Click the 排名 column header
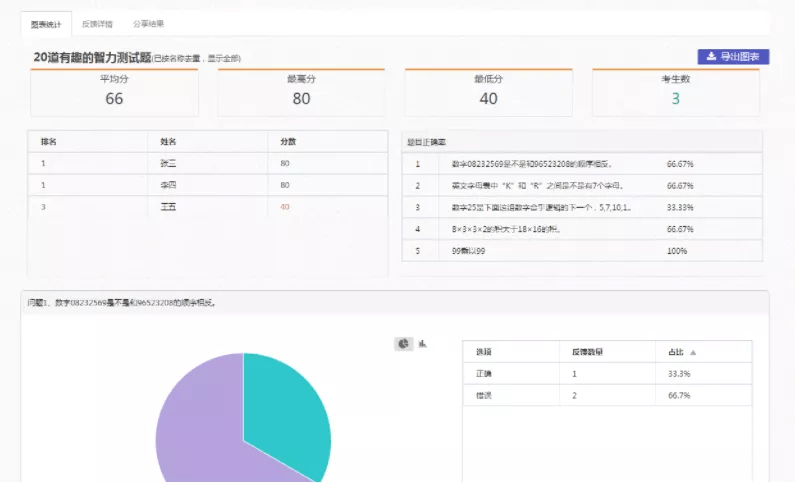This screenshot has width=795, height=483. click(49, 142)
